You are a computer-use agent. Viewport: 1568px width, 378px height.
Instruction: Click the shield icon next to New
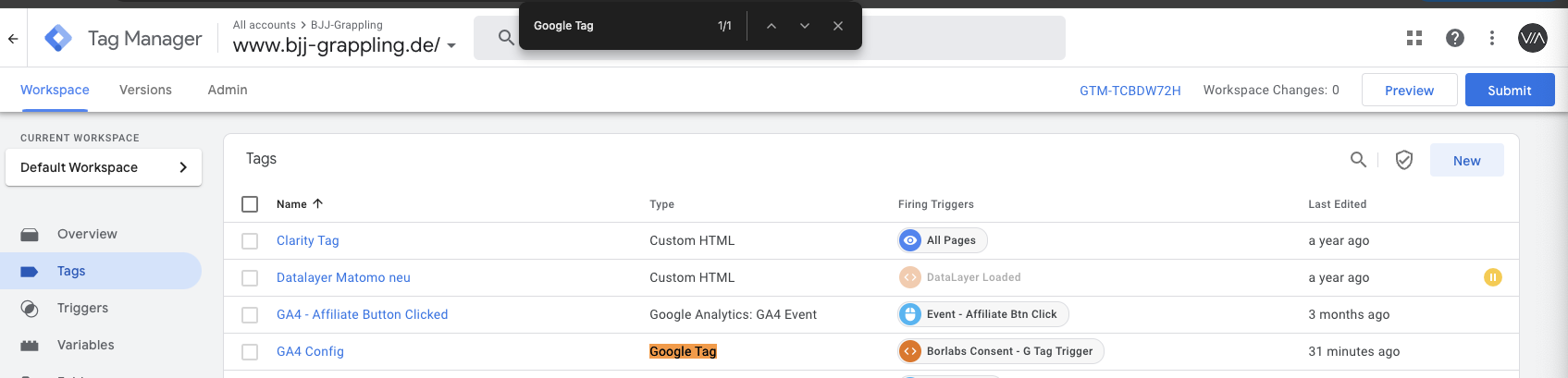coord(1404,160)
